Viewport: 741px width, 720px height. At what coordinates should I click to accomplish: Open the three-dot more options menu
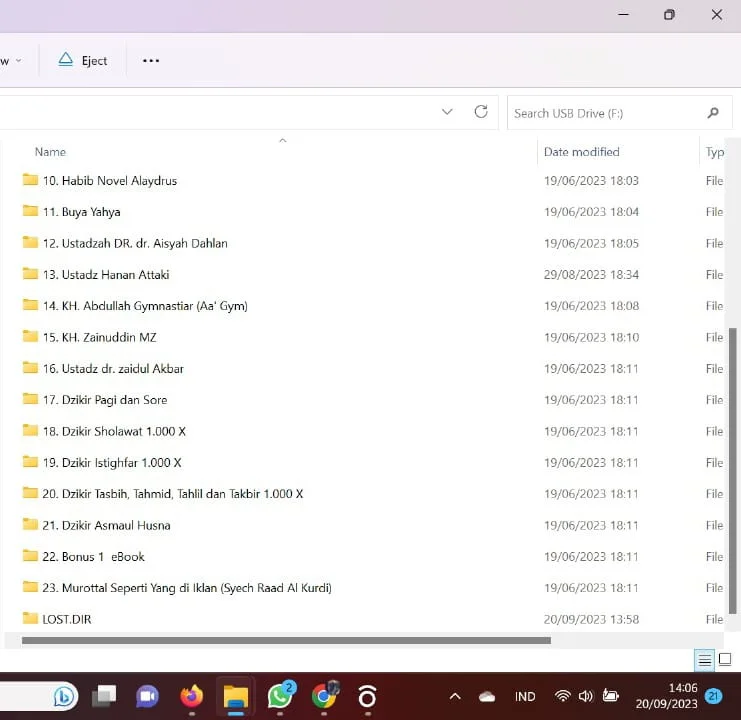pyautogui.click(x=151, y=60)
